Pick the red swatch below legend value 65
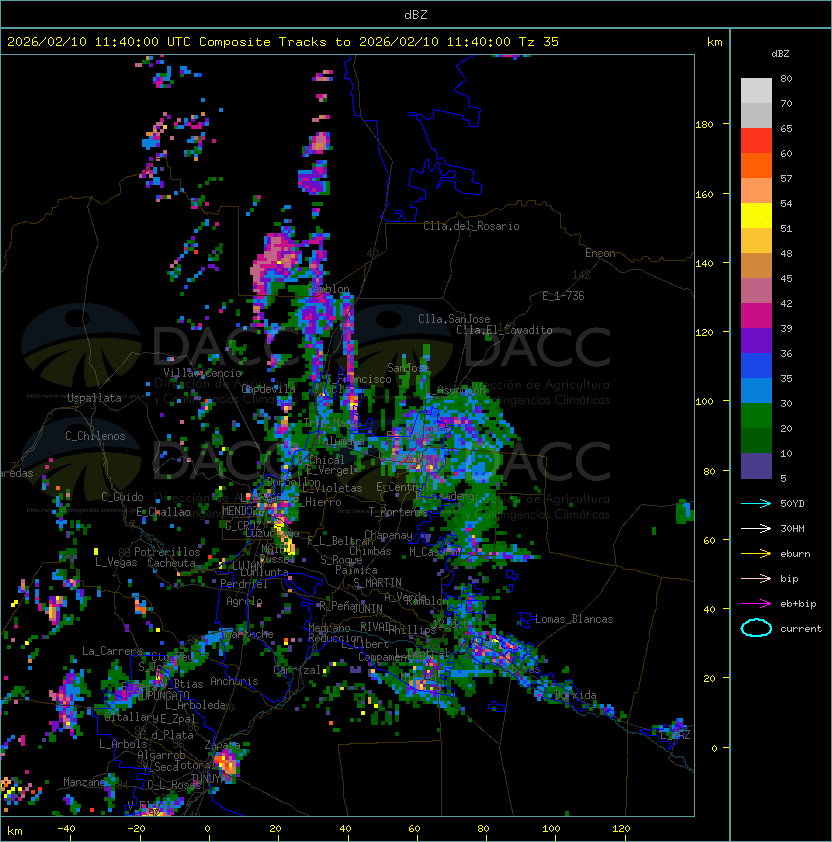Image resolution: width=832 pixels, height=842 pixels. coord(756,141)
